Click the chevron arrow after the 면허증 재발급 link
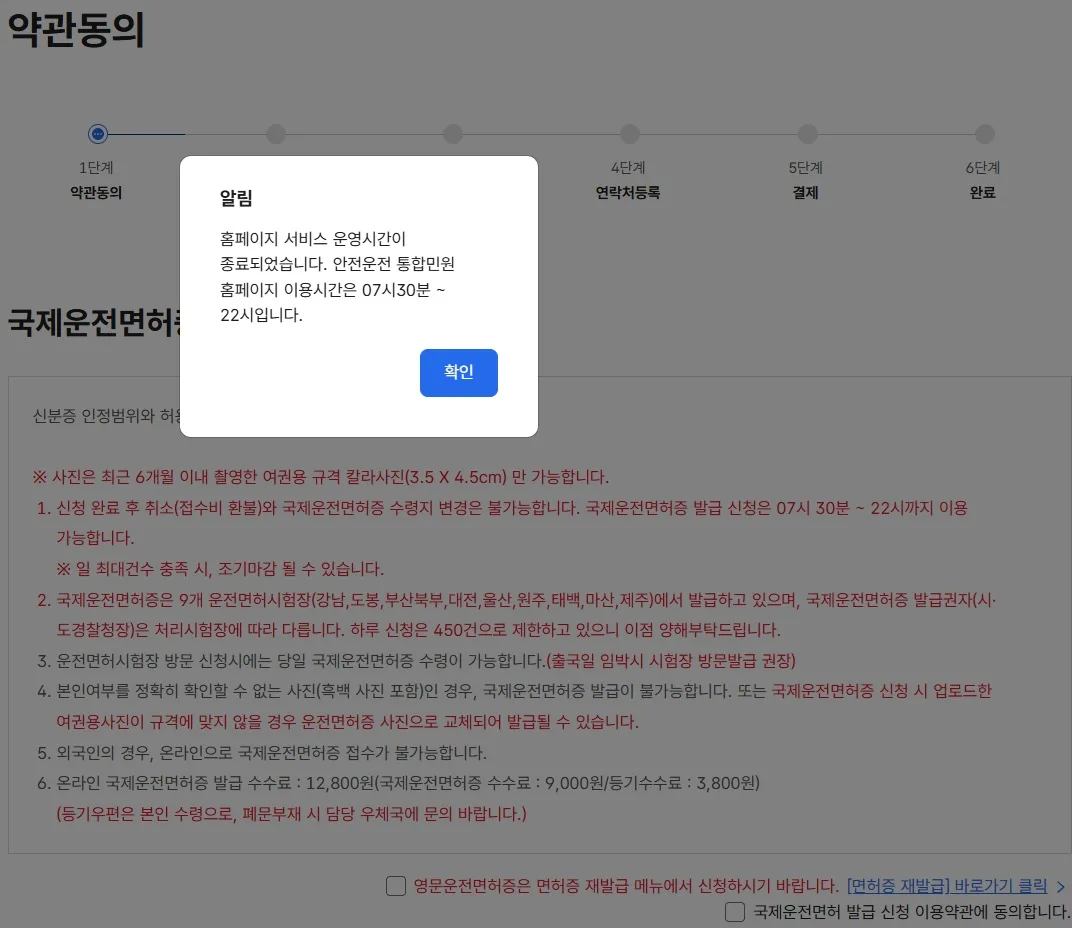 (1060, 886)
